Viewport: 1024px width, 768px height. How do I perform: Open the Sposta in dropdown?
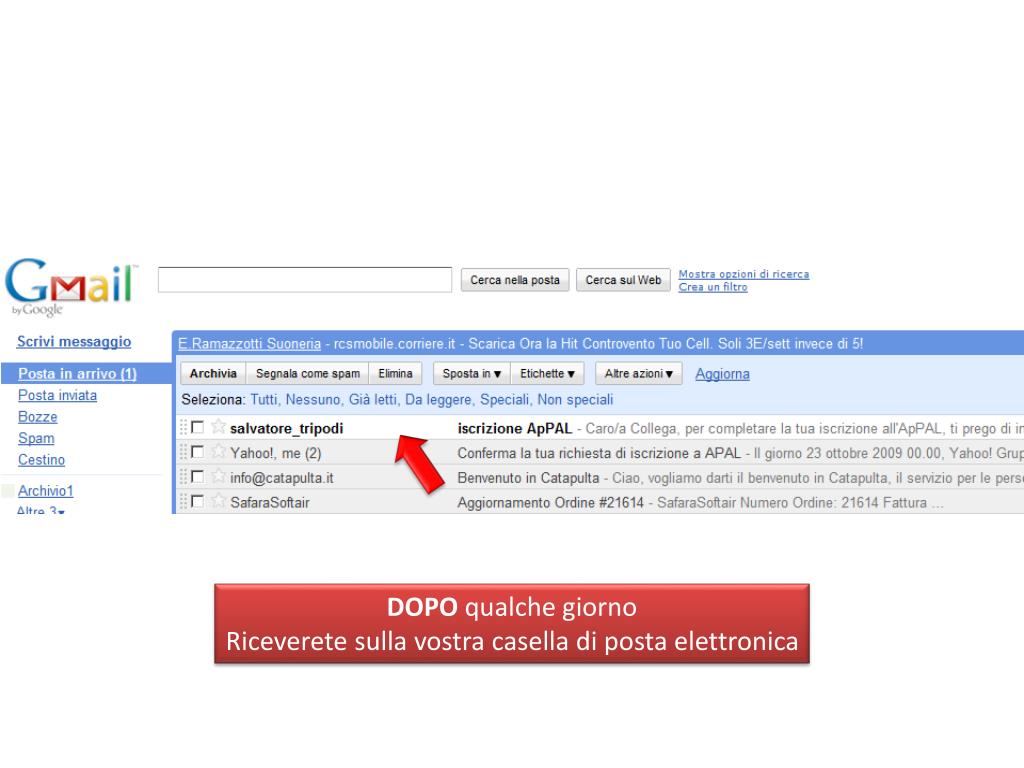point(472,374)
